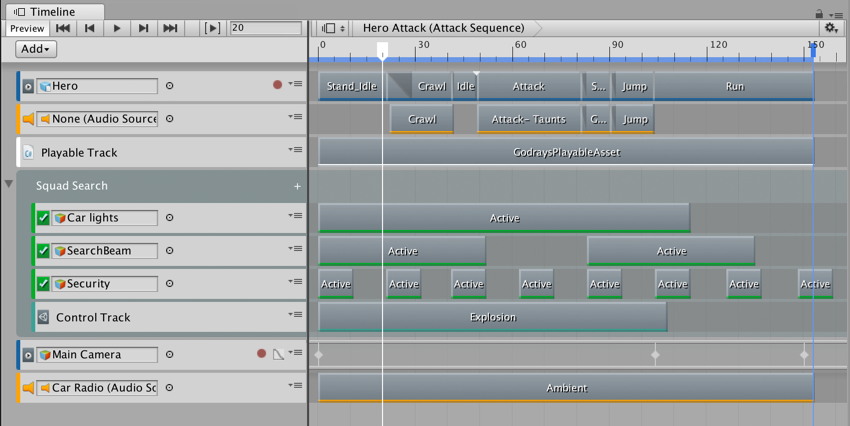Open the None (Audio Source) binding picker
Image resolution: width=850 pixels, height=426 pixels.
point(170,119)
